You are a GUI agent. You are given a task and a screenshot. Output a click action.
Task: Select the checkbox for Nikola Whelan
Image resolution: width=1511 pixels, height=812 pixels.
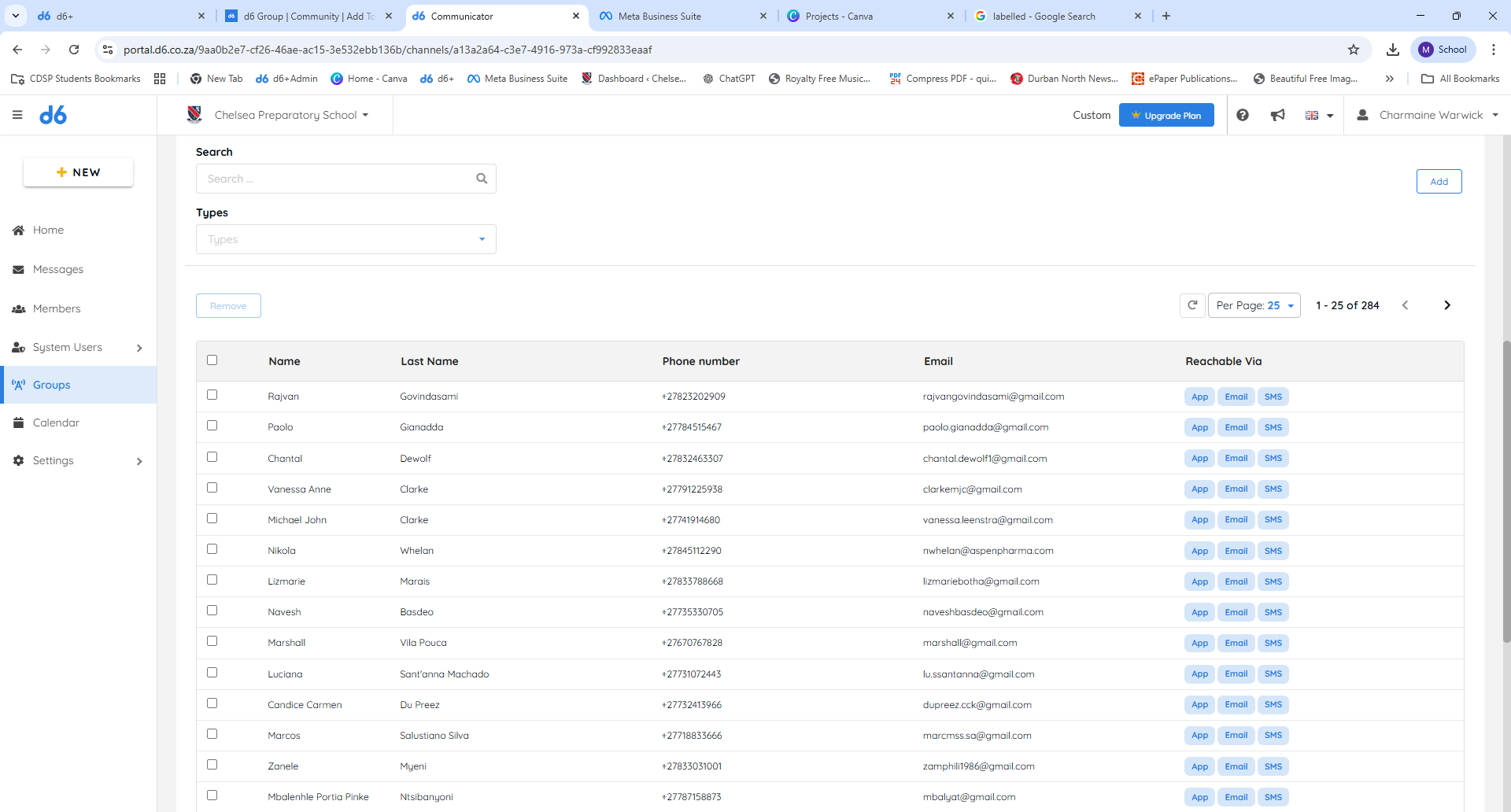click(212, 549)
